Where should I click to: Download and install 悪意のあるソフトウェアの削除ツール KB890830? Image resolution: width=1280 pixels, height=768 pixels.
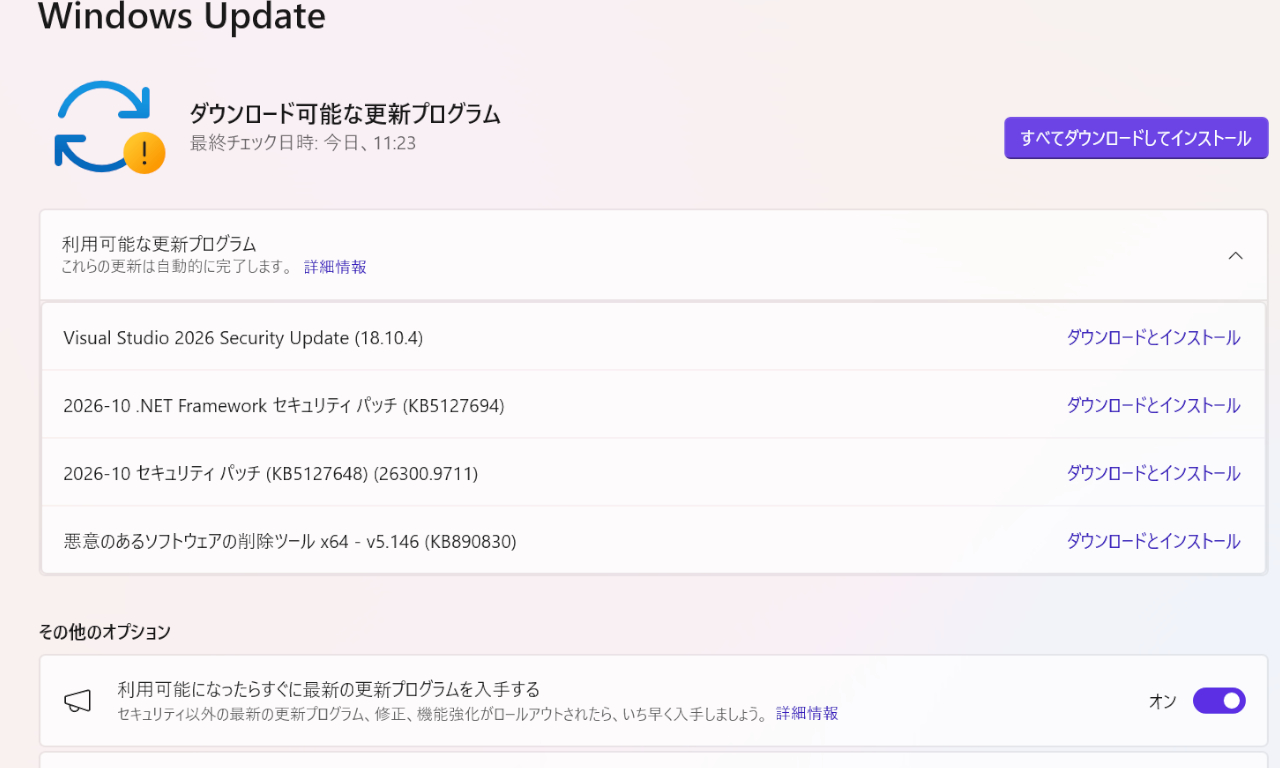(1153, 542)
